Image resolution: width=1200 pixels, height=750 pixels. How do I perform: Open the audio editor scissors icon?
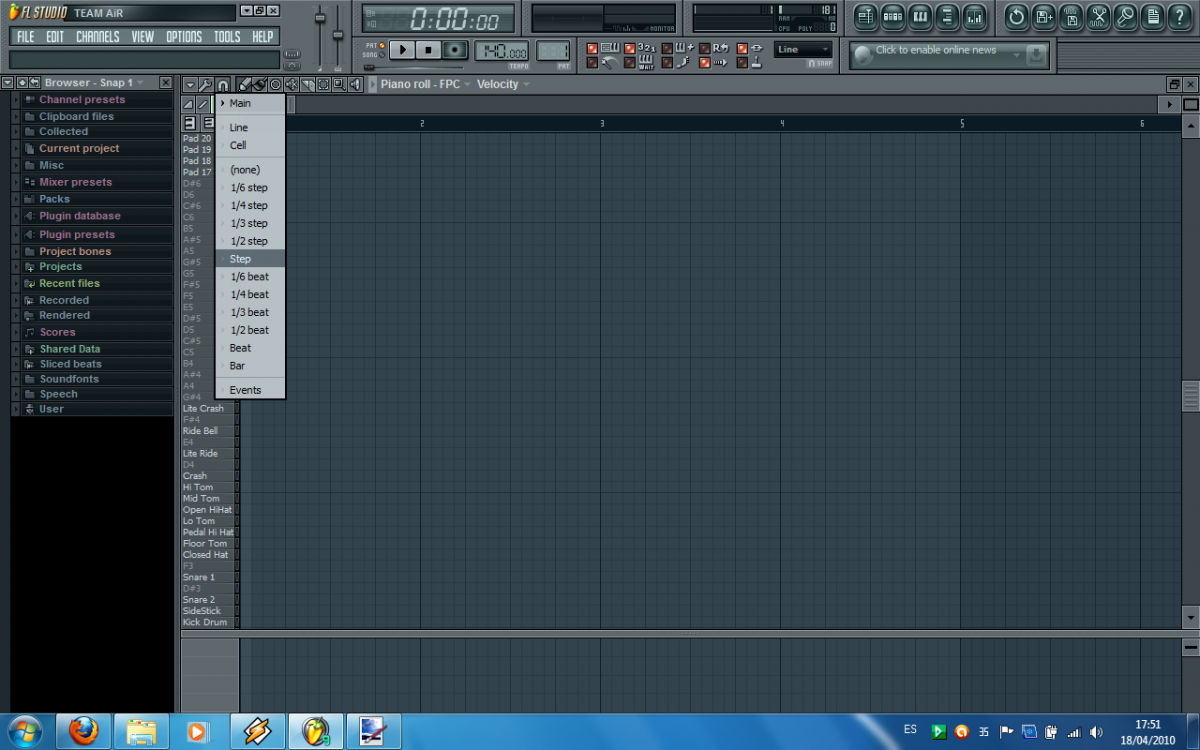pyautogui.click(x=1099, y=16)
